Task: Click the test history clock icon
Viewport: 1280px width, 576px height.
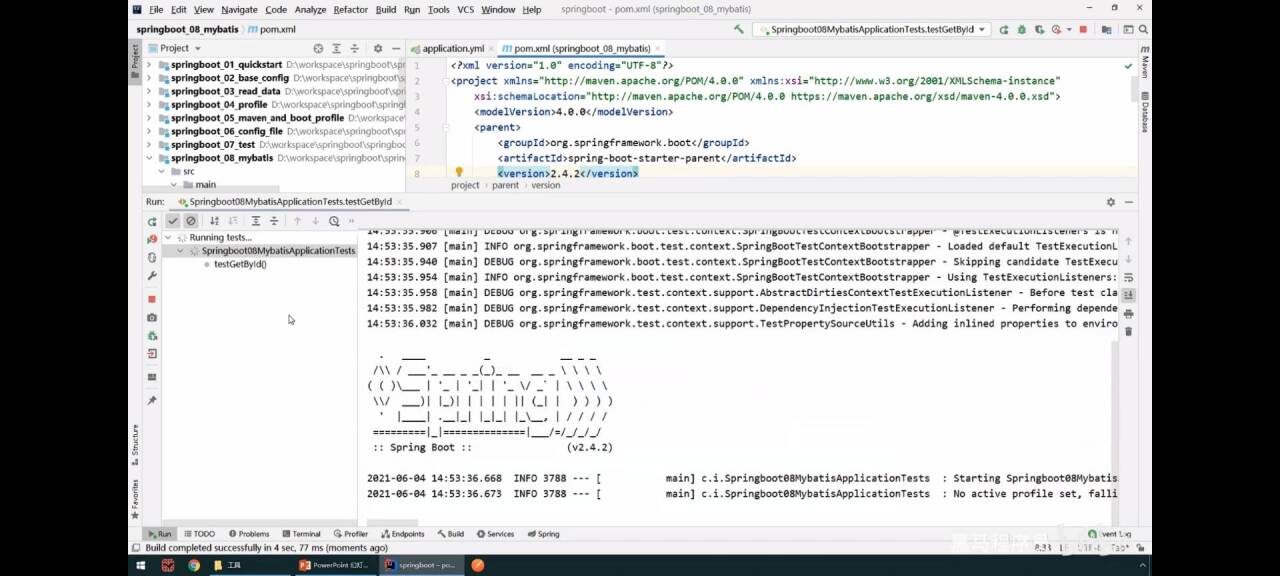Action: (334, 221)
